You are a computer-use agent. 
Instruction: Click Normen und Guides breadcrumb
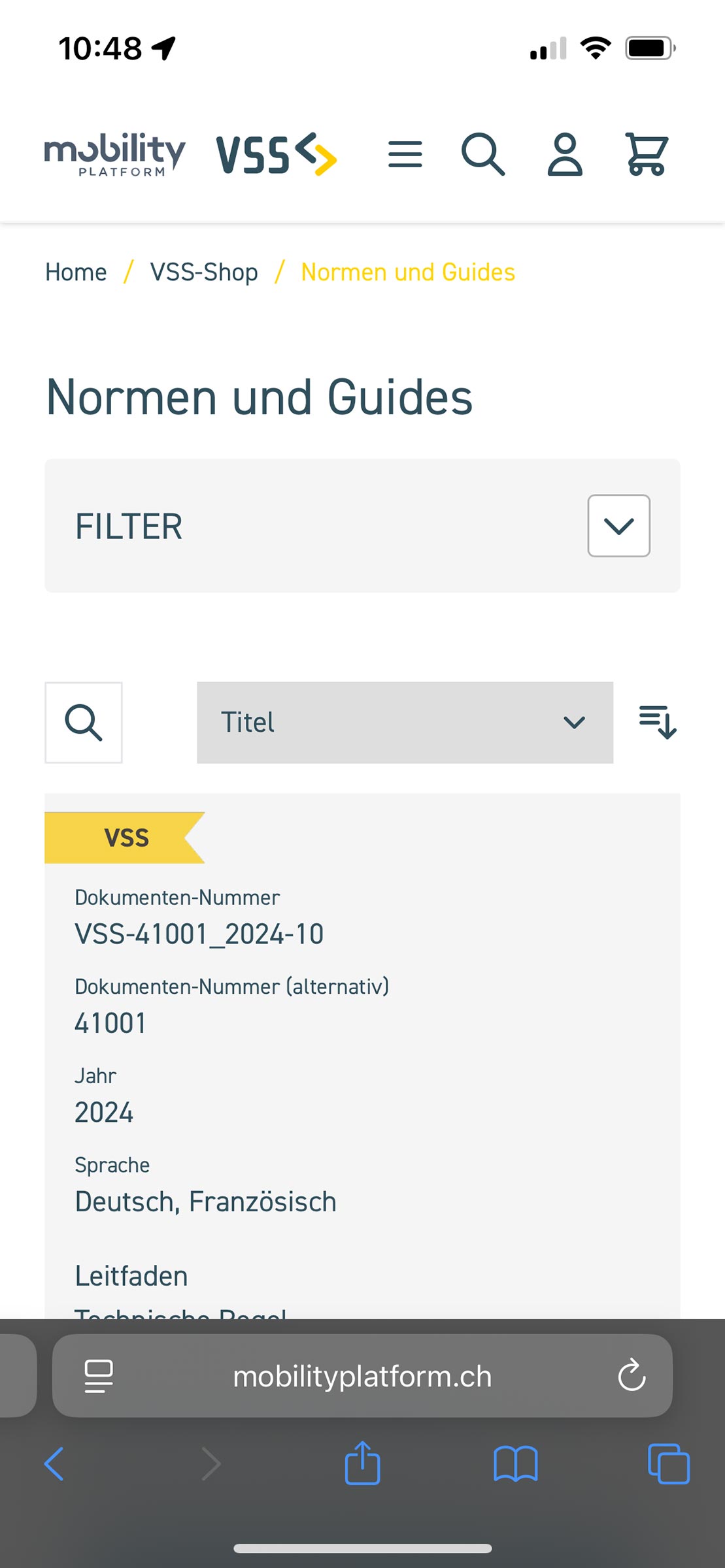coord(408,272)
